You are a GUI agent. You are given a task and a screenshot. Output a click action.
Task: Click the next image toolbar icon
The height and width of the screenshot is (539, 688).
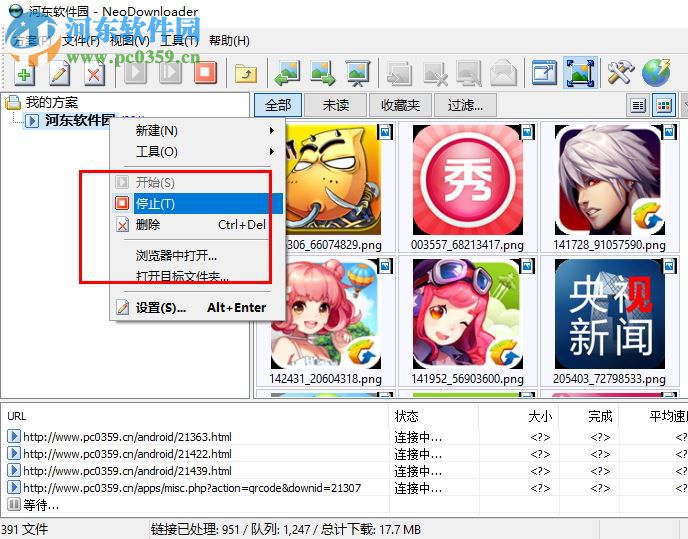point(322,73)
